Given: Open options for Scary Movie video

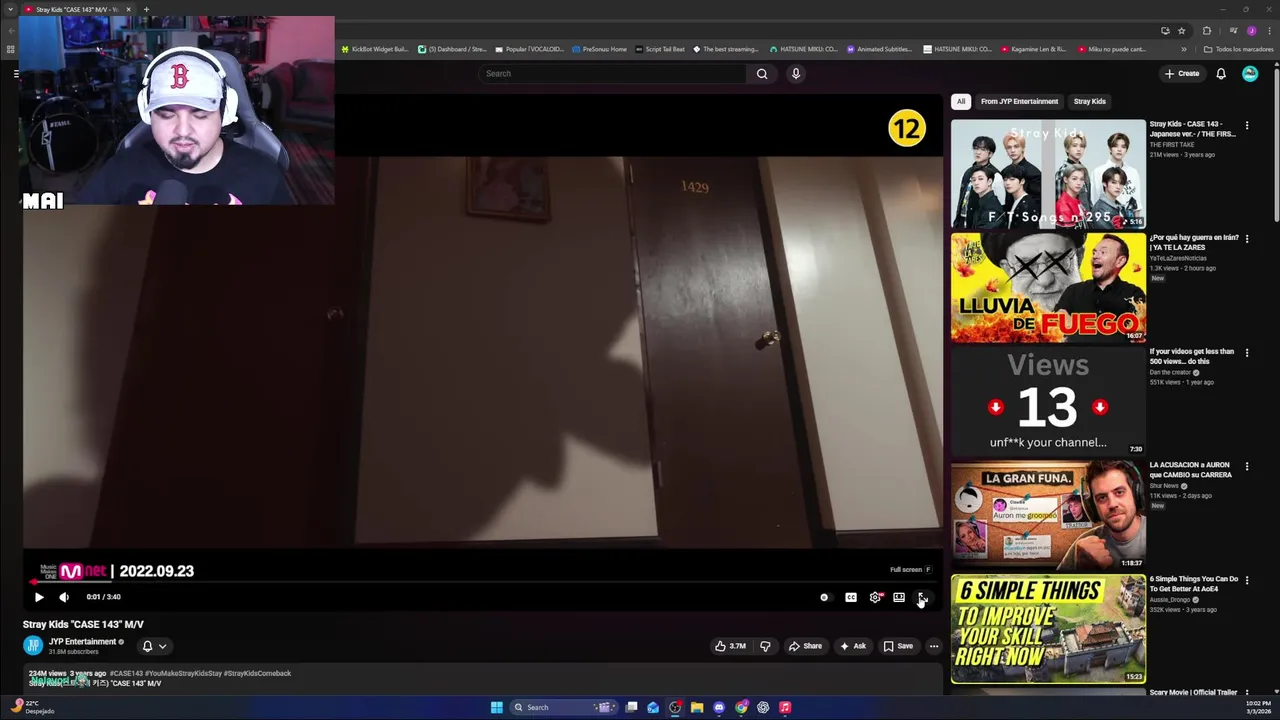Looking at the screenshot, I should [1247, 693].
